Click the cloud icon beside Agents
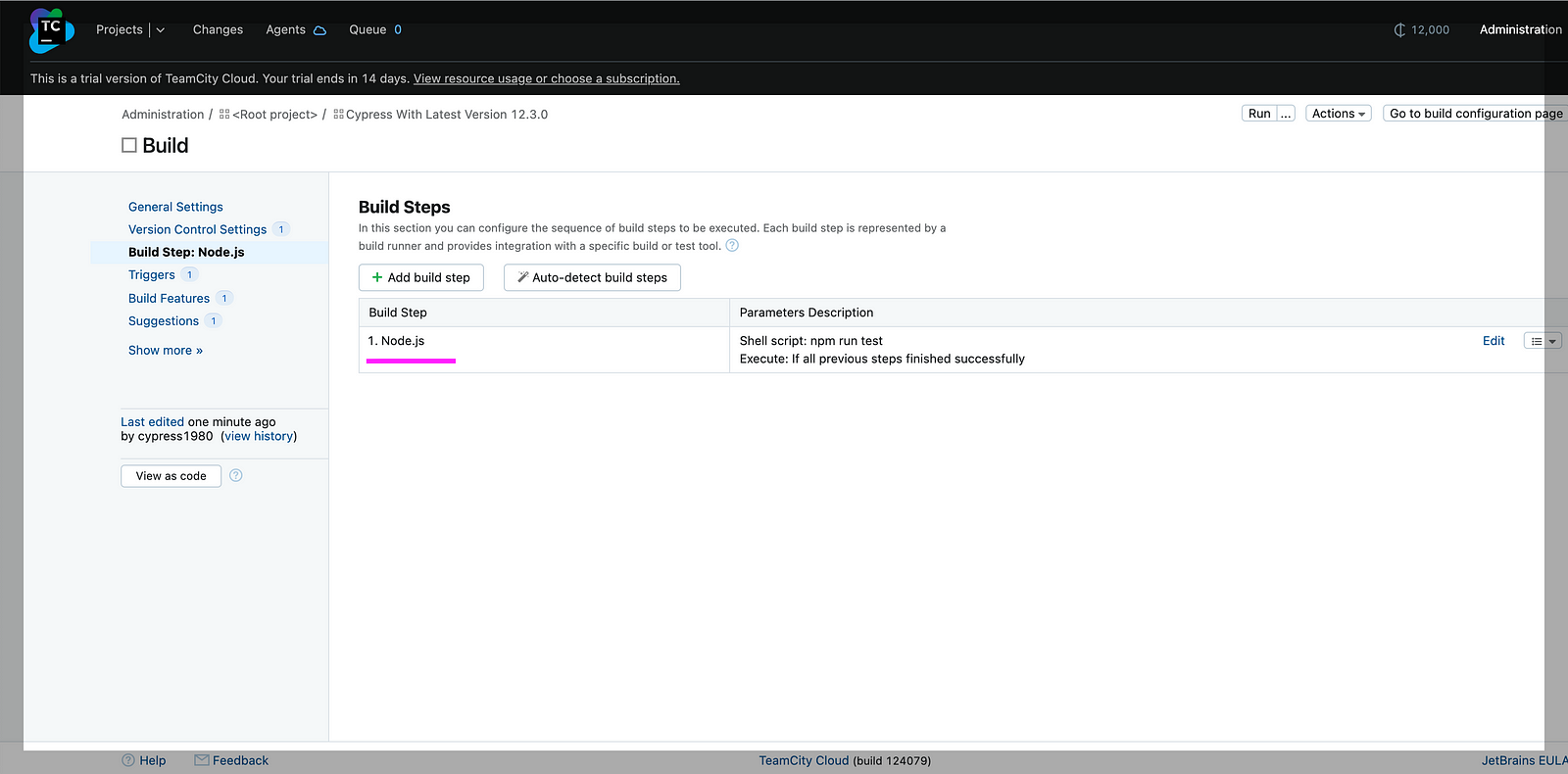 pyautogui.click(x=319, y=30)
